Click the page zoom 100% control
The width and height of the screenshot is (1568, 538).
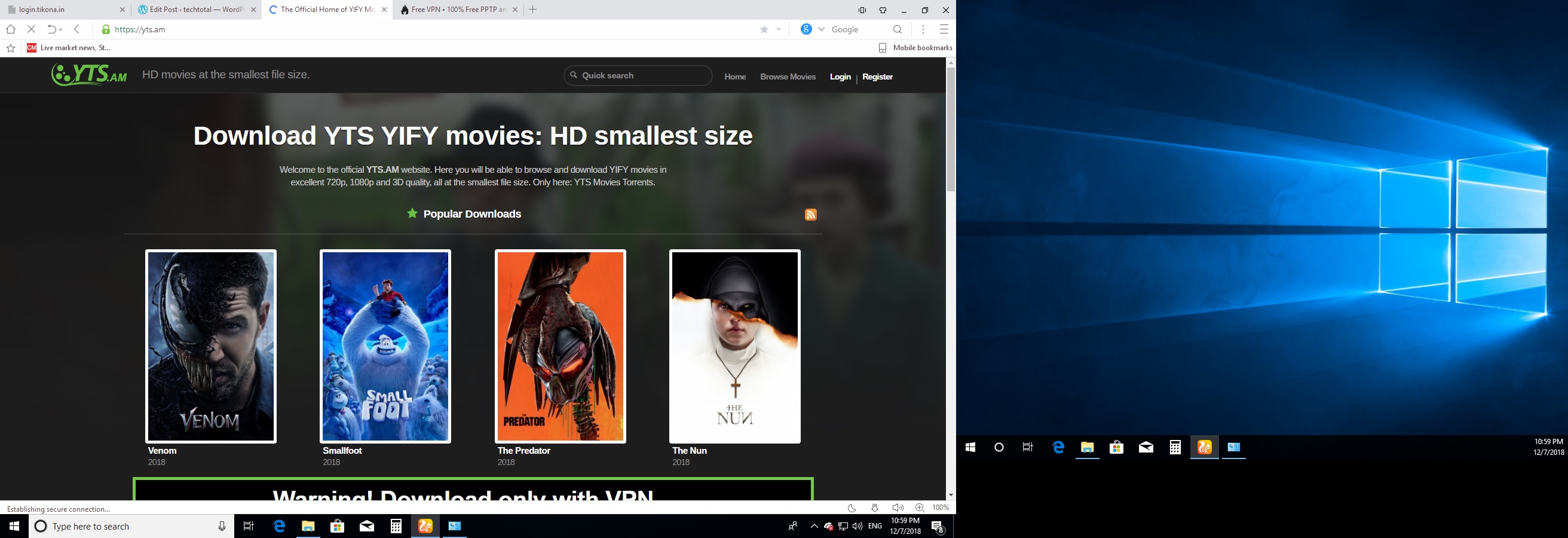tap(940, 508)
